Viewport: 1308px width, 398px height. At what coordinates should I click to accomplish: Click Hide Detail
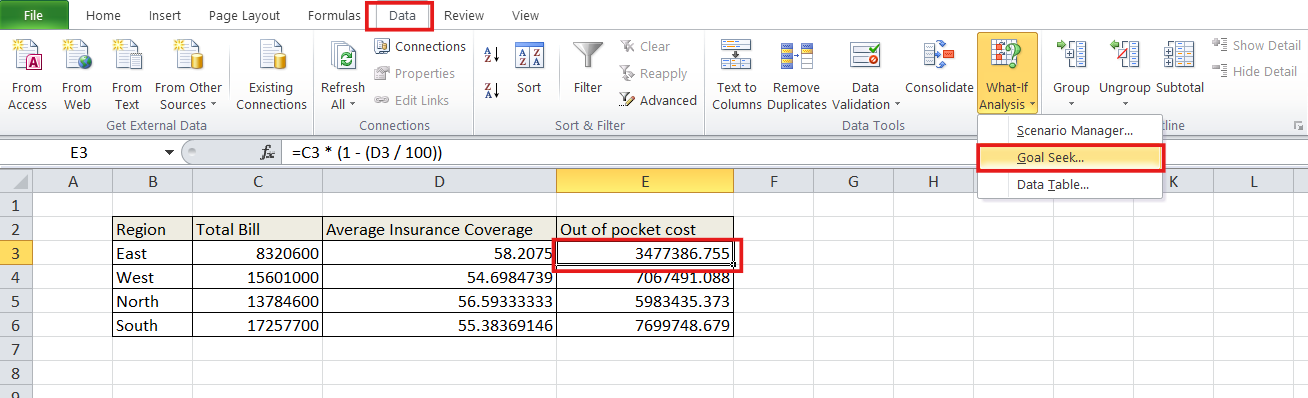1255,71
